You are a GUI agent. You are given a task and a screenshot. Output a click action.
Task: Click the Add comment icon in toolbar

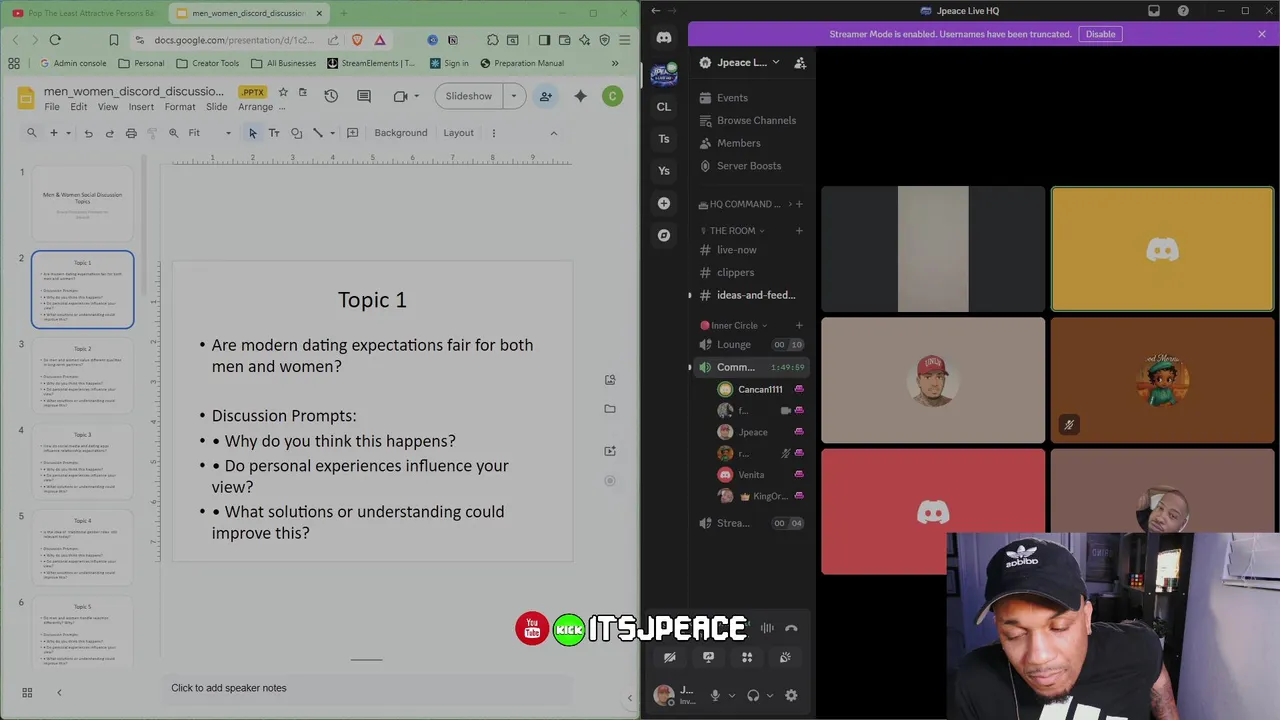[352, 133]
